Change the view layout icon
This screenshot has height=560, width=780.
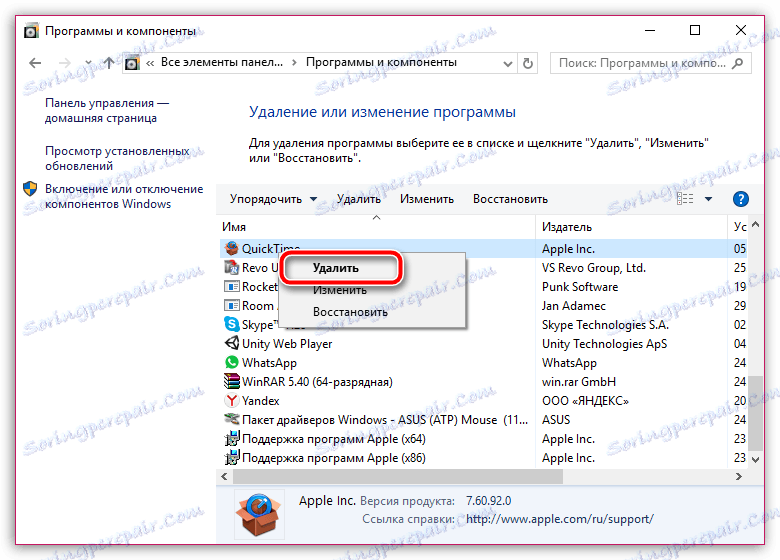(x=685, y=199)
